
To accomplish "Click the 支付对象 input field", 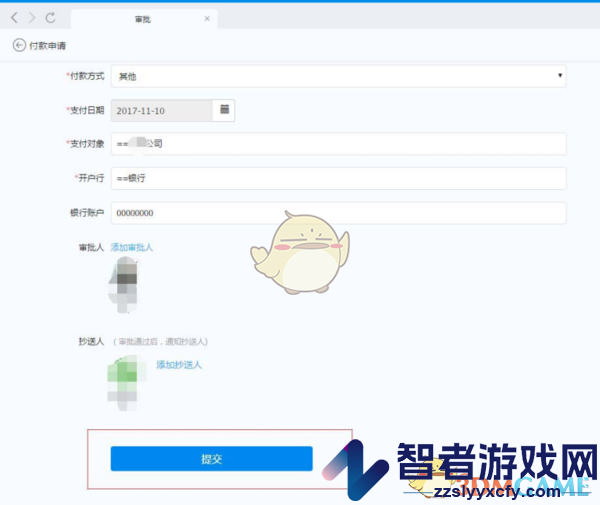I will 338,144.
